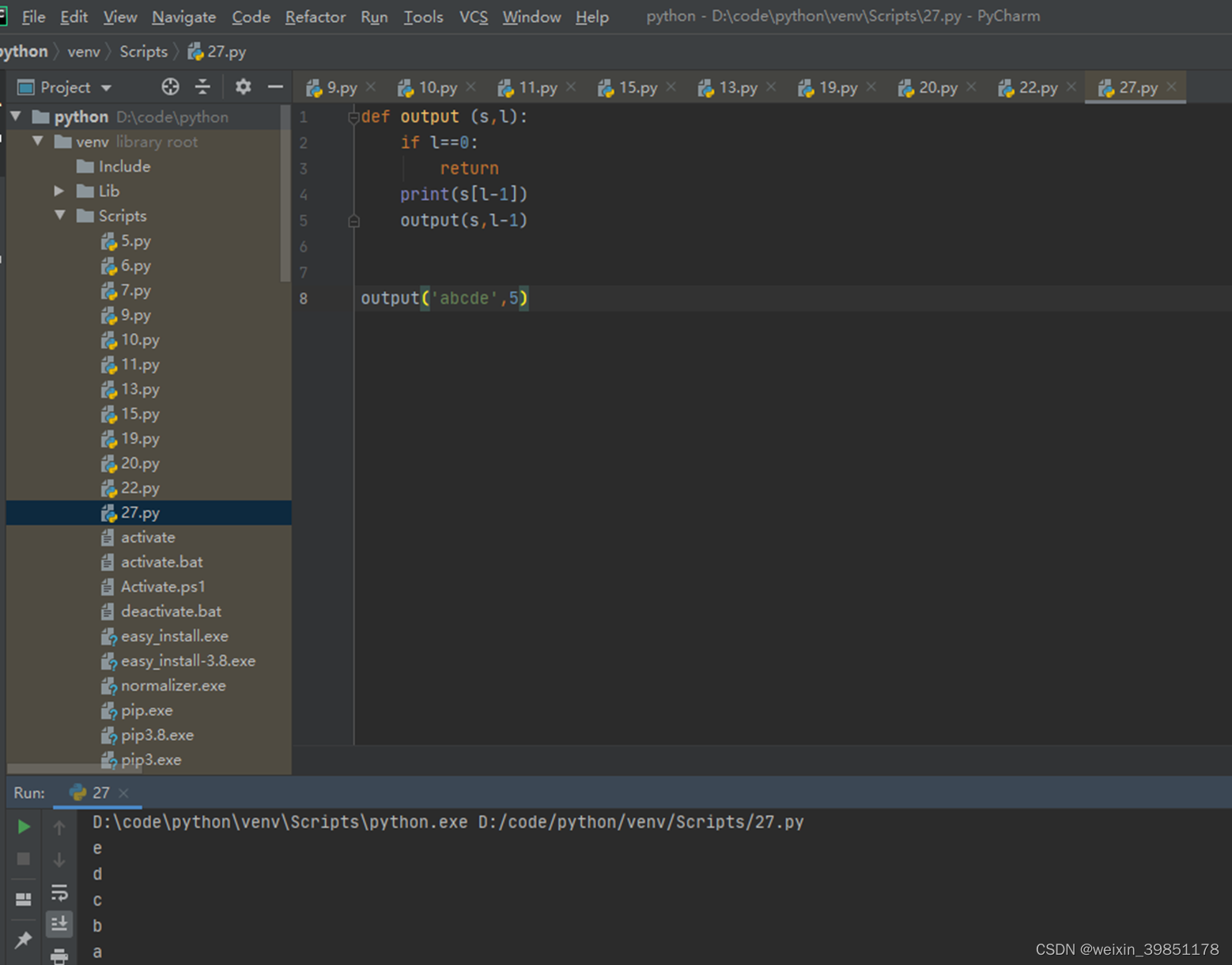Image resolution: width=1232 pixels, height=965 pixels.
Task: Open the VCS menu
Action: (473, 17)
